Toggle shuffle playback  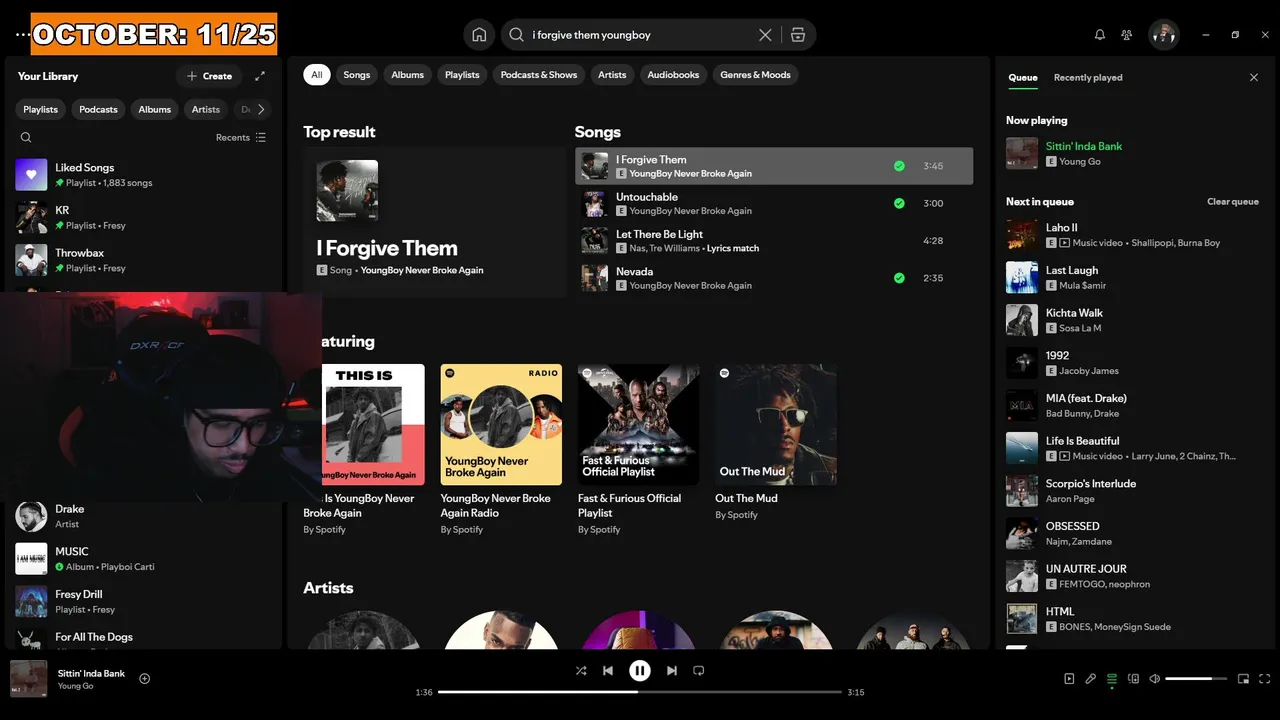[581, 671]
